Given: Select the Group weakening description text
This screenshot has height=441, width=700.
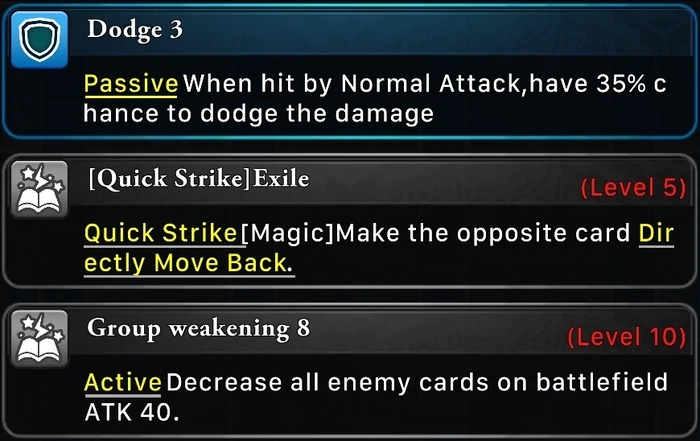Looking at the screenshot, I should click(x=376, y=397).
